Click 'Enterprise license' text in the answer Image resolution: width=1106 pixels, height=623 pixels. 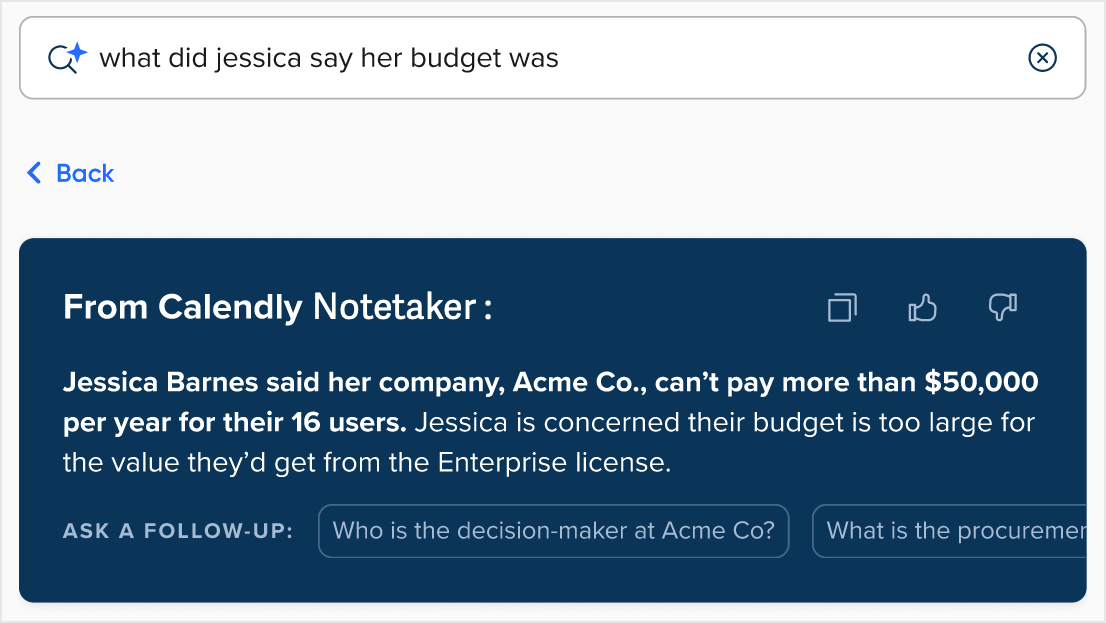(554, 463)
